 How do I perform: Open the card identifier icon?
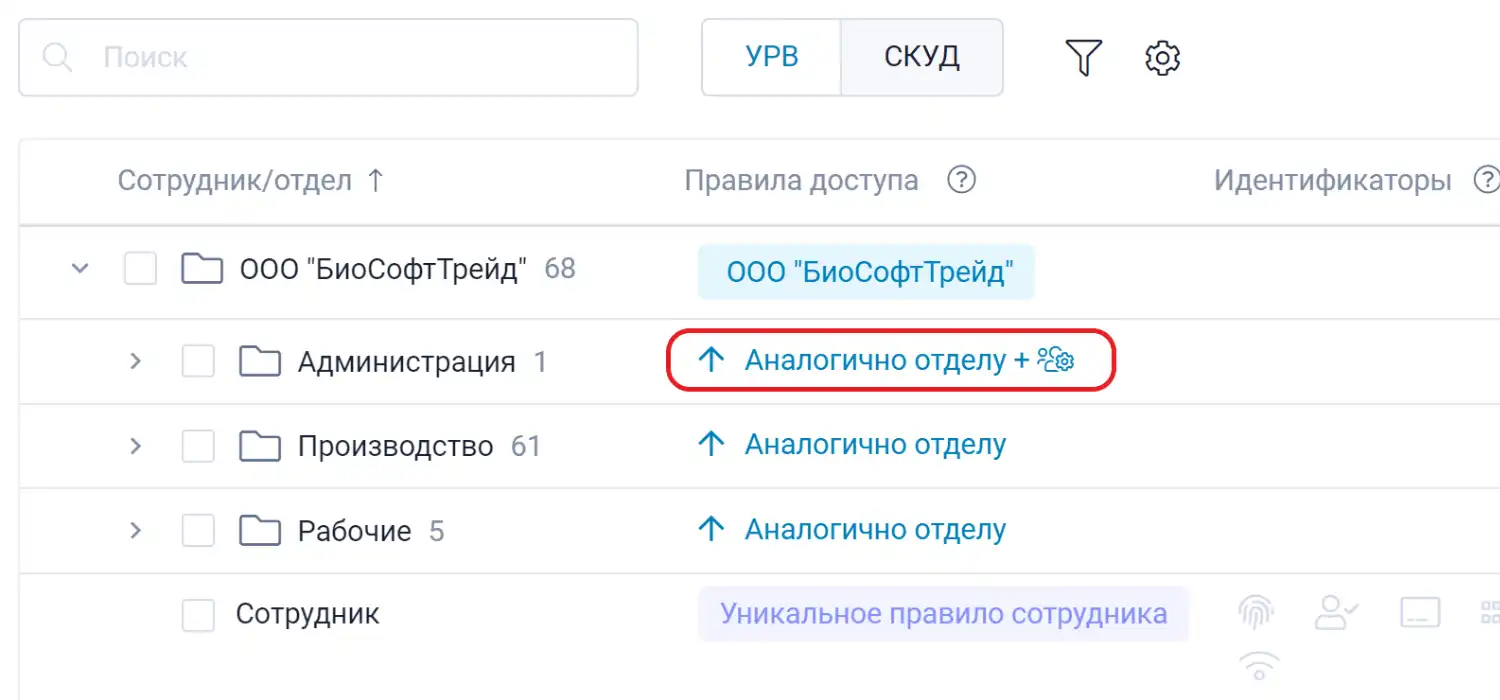tap(1418, 613)
